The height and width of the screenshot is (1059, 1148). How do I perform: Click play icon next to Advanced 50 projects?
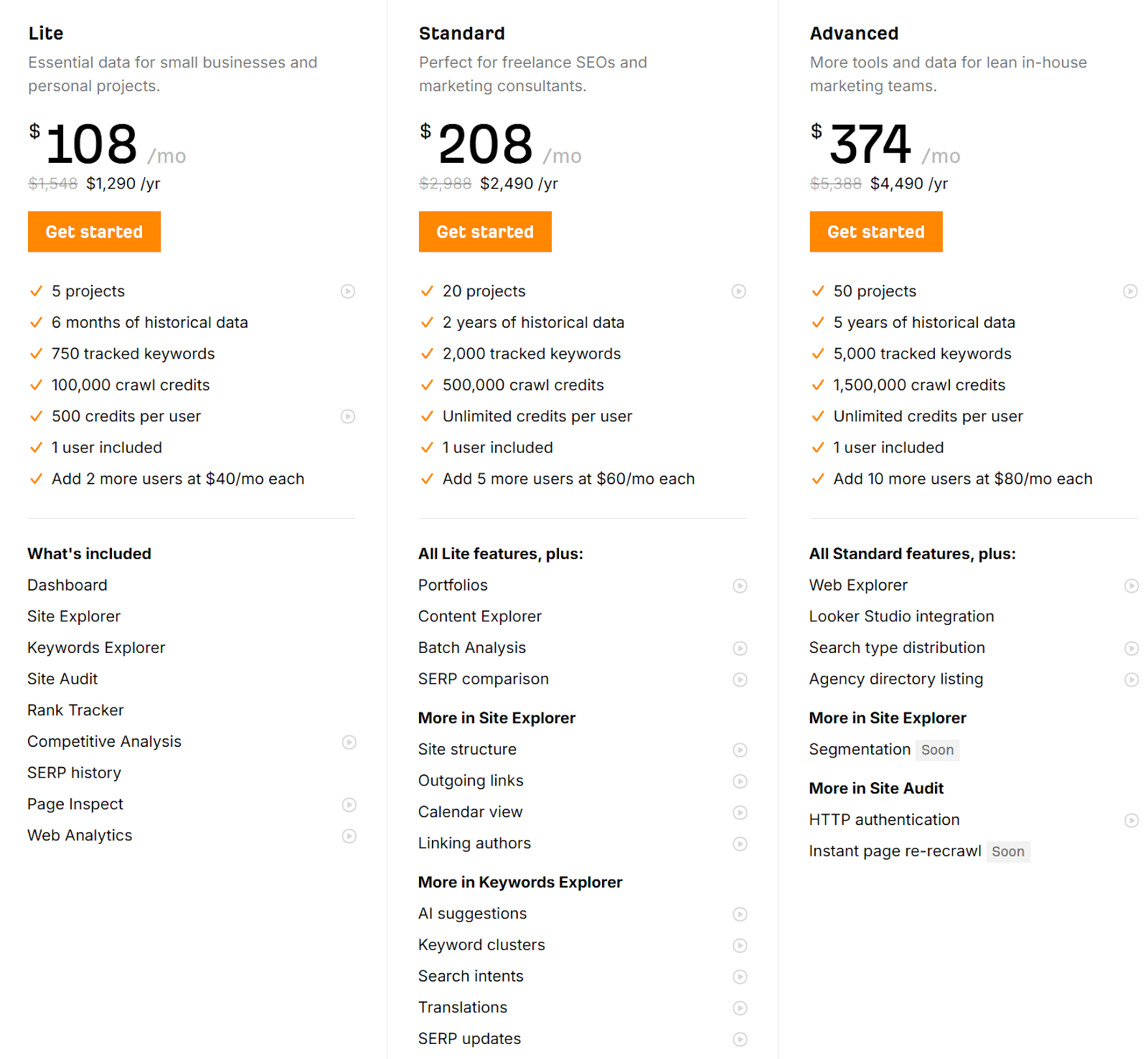(x=1130, y=291)
